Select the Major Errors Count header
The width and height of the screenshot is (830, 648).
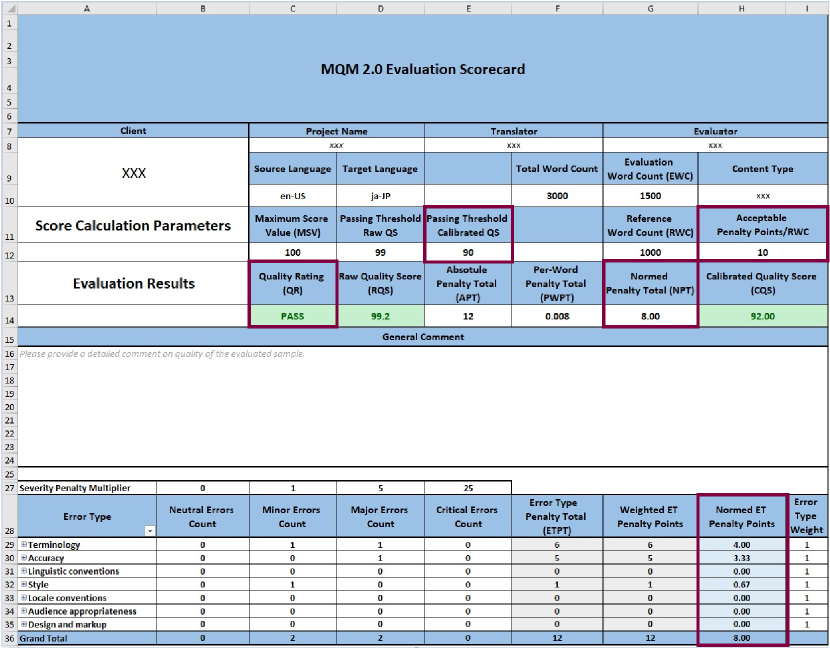380,516
